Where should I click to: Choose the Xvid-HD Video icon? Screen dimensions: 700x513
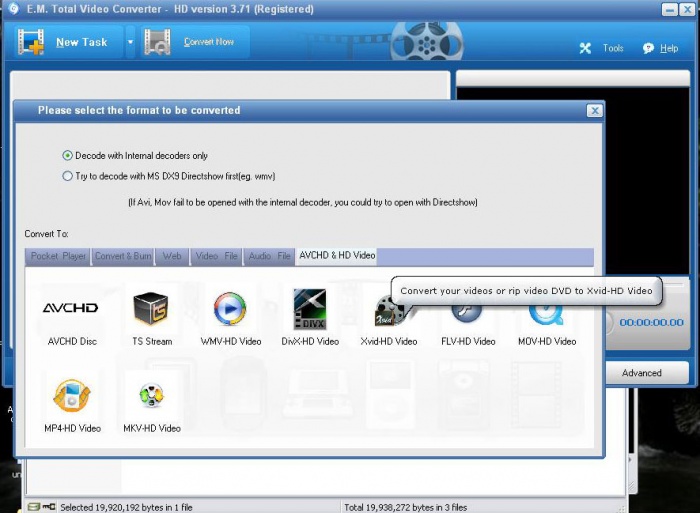click(x=389, y=310)
